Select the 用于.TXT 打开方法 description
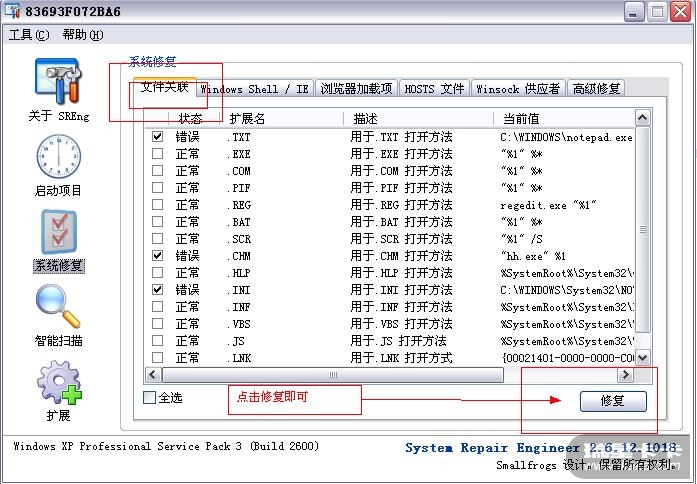 click(x=401, y=136)
